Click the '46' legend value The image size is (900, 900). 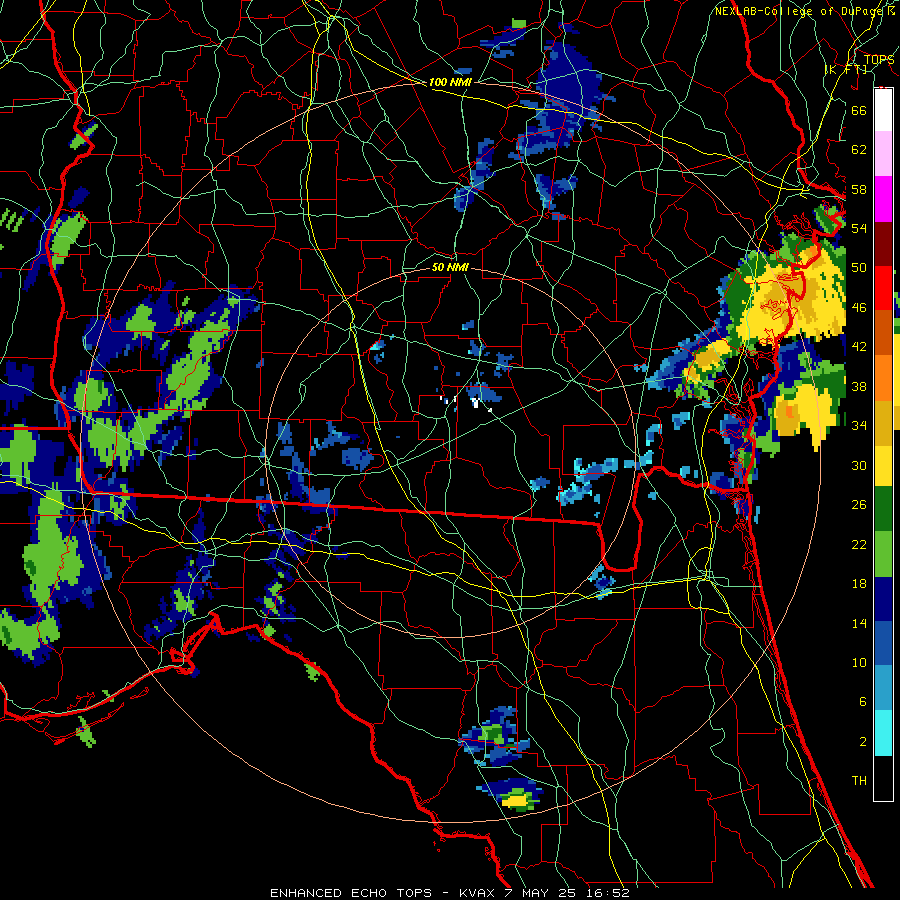coord(859,308)
